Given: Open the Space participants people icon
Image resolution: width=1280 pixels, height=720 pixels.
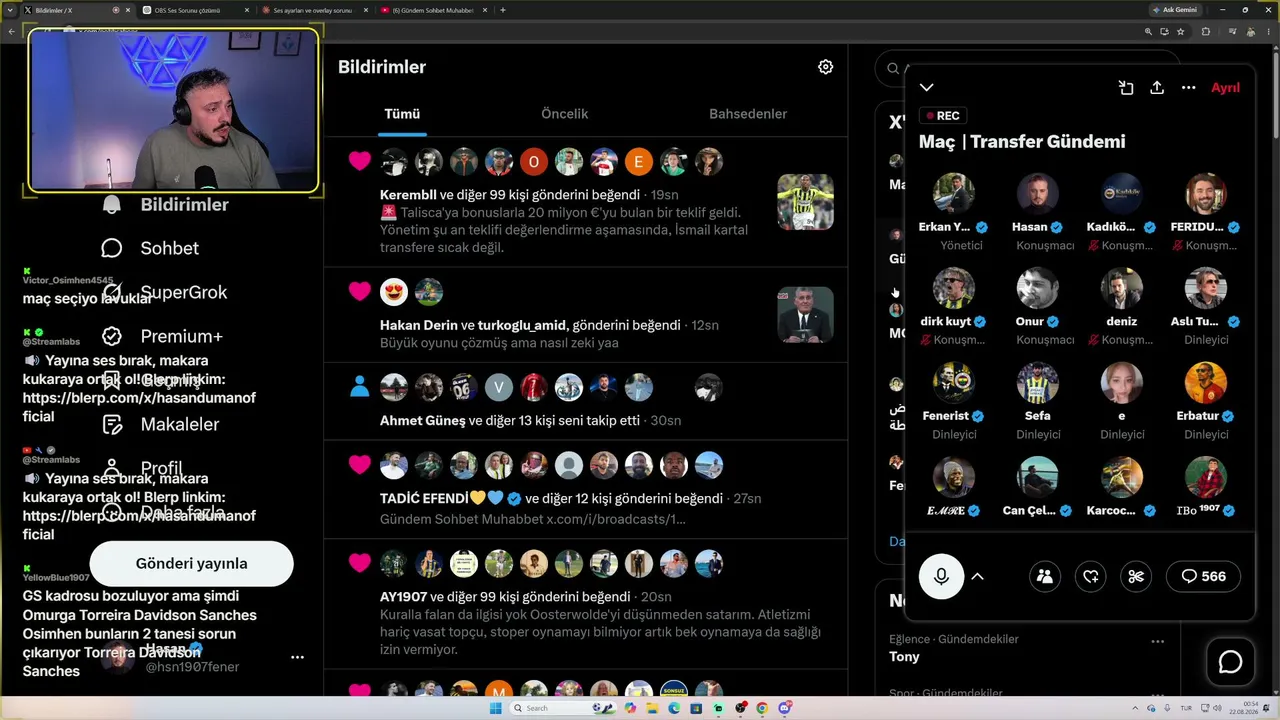Looking at the screenshot, I should click(1045, 576).
